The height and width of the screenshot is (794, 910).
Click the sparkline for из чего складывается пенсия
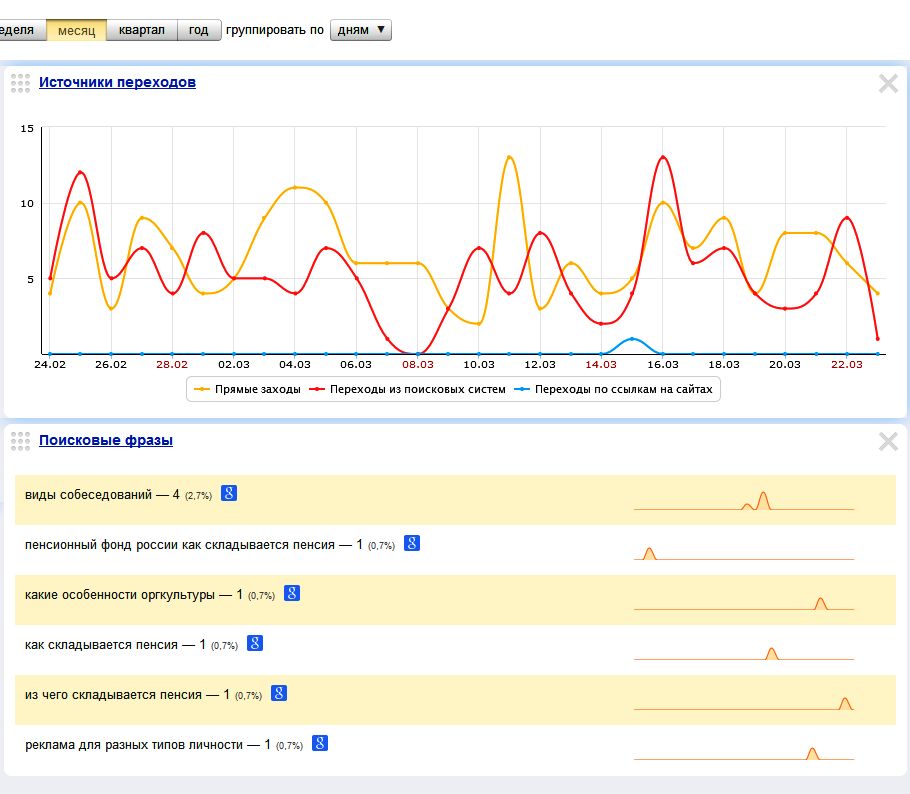743,703
